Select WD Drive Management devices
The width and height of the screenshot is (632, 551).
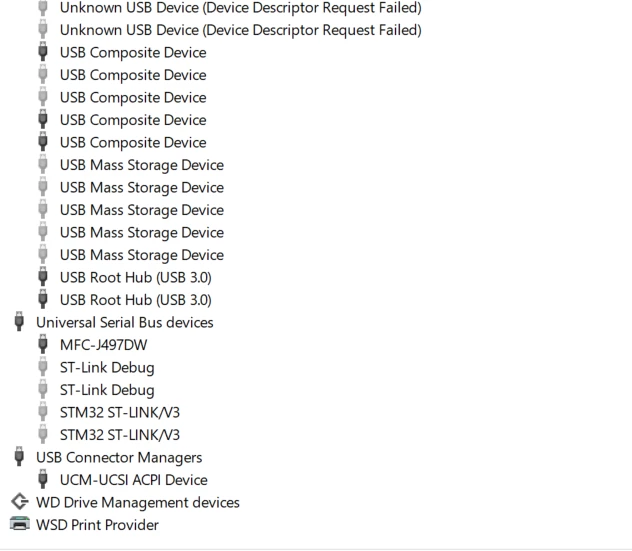tap(138, 503)
